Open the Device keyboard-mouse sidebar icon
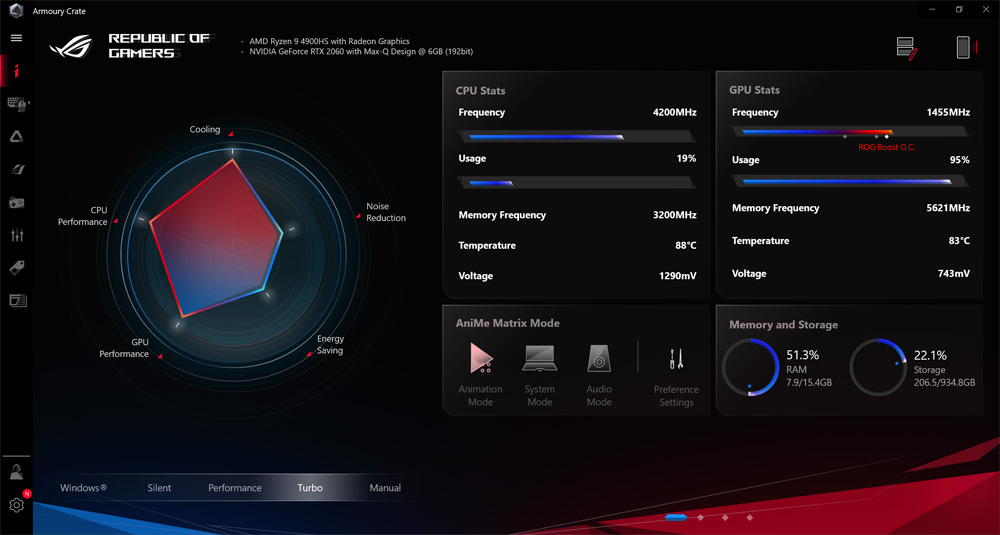 (x=17, y=104)
